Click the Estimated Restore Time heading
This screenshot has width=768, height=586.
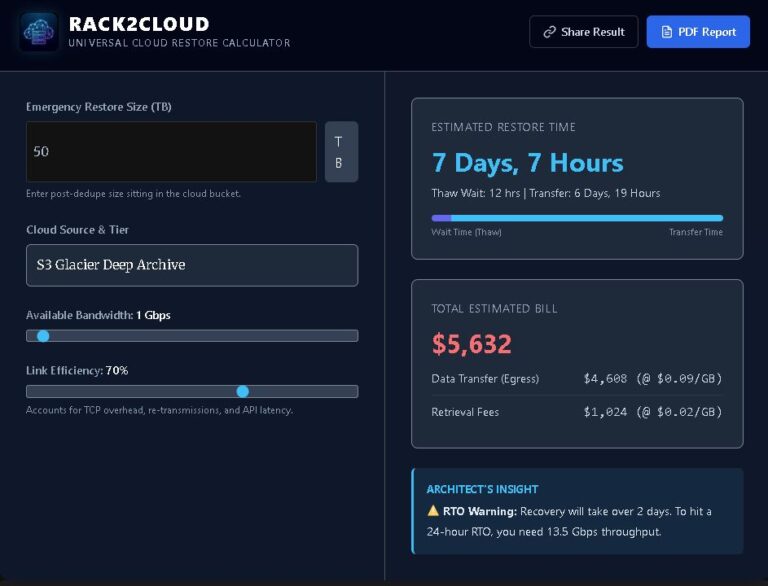pyautogui.click(x=504, y=127)
